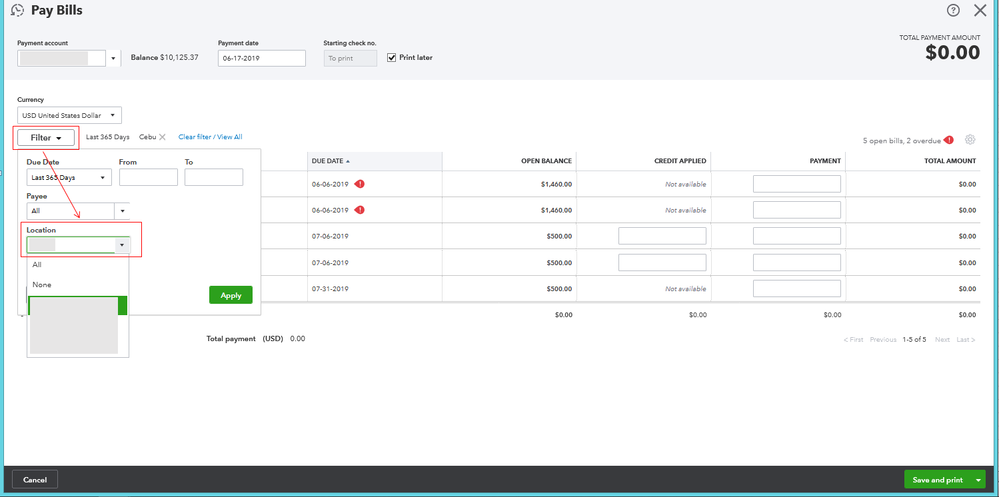Open table settings gear icon

pyautogui.click(x=970, y=140)
